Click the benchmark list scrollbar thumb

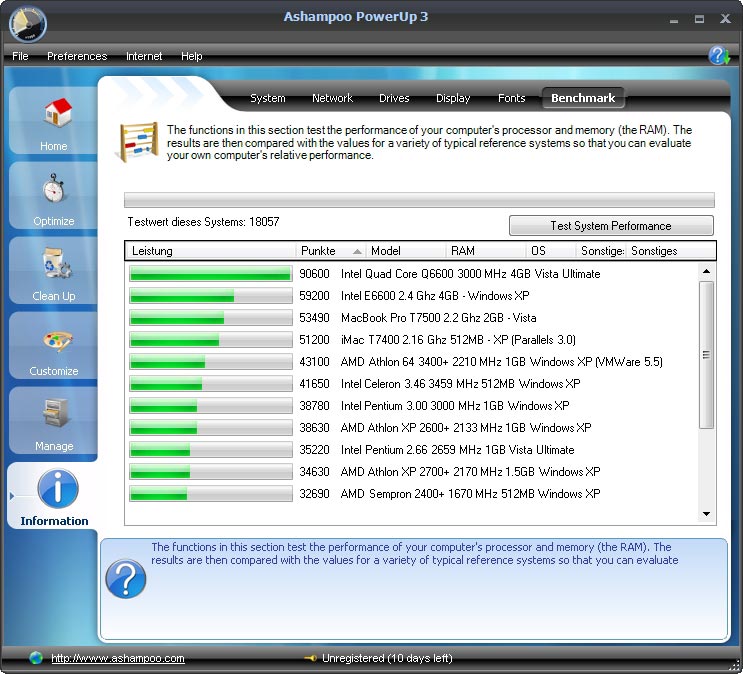706,355
